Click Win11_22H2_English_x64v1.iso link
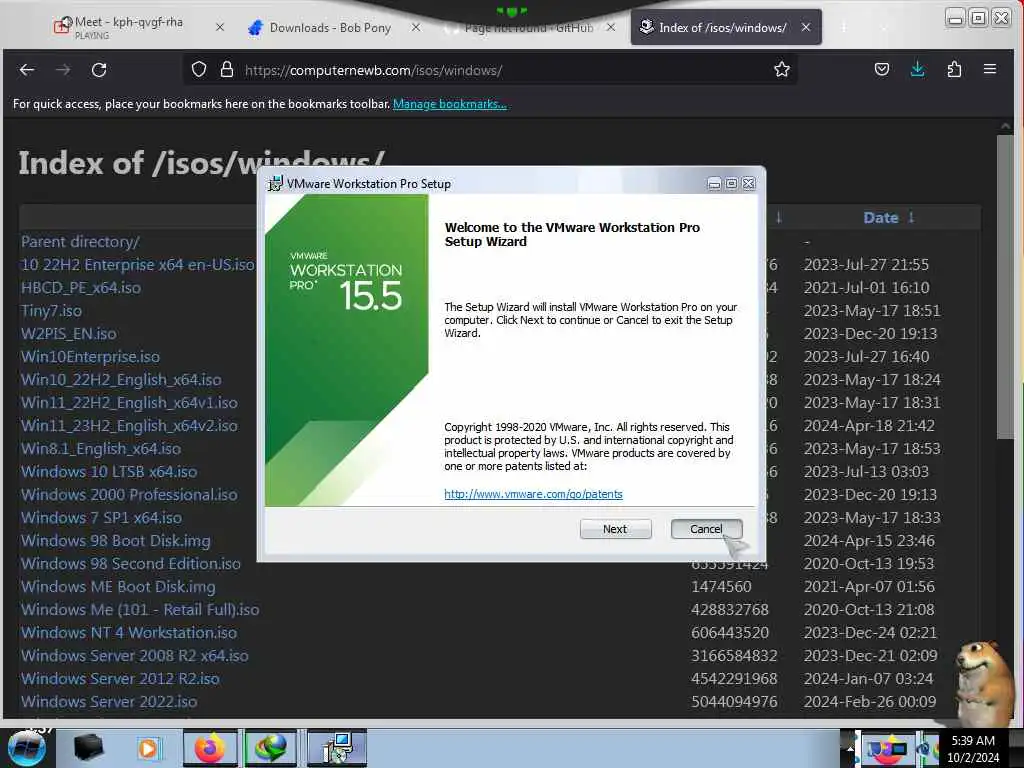Screen dimensions: 1024x768 [x=129, y=403]
